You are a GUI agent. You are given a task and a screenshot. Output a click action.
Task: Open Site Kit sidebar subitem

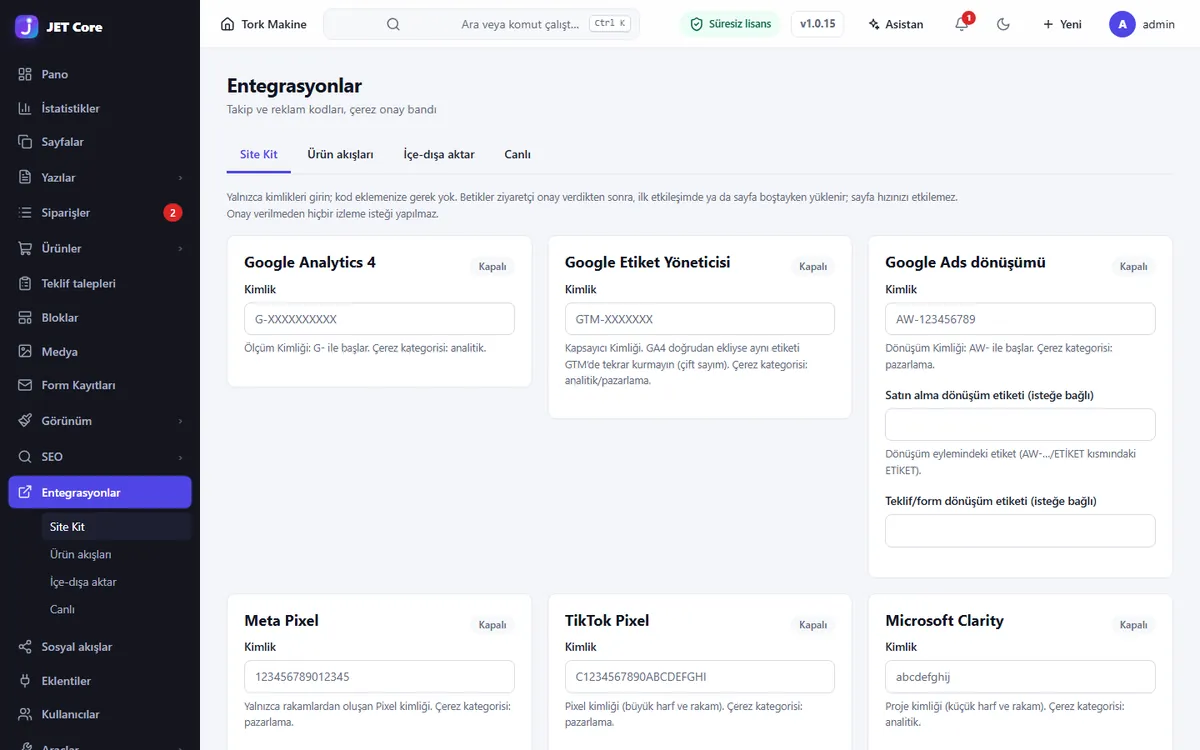115,527
